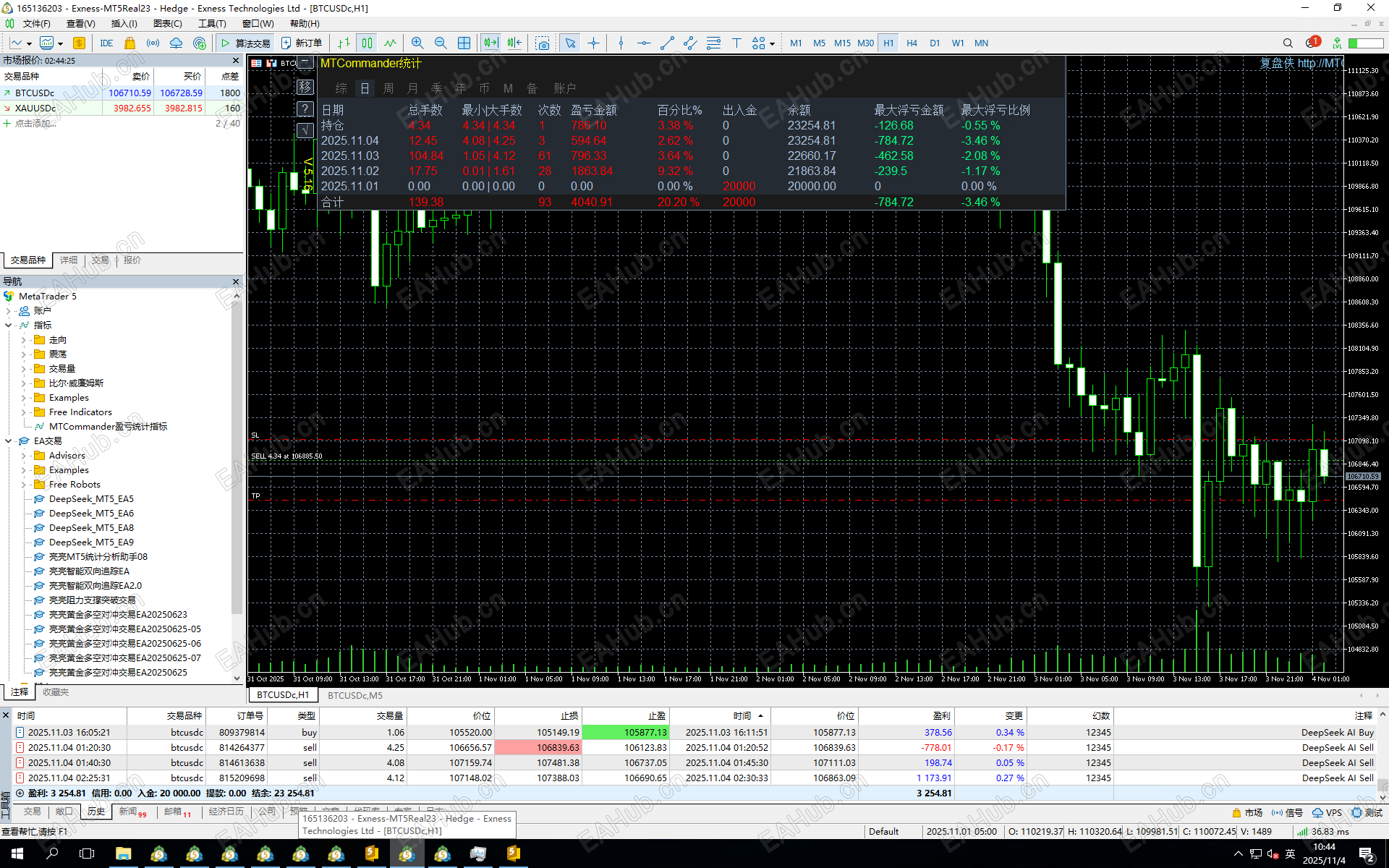Switch MTCommander stats to 月 view
Screen dimensions: 1389x868
(412, 88)
